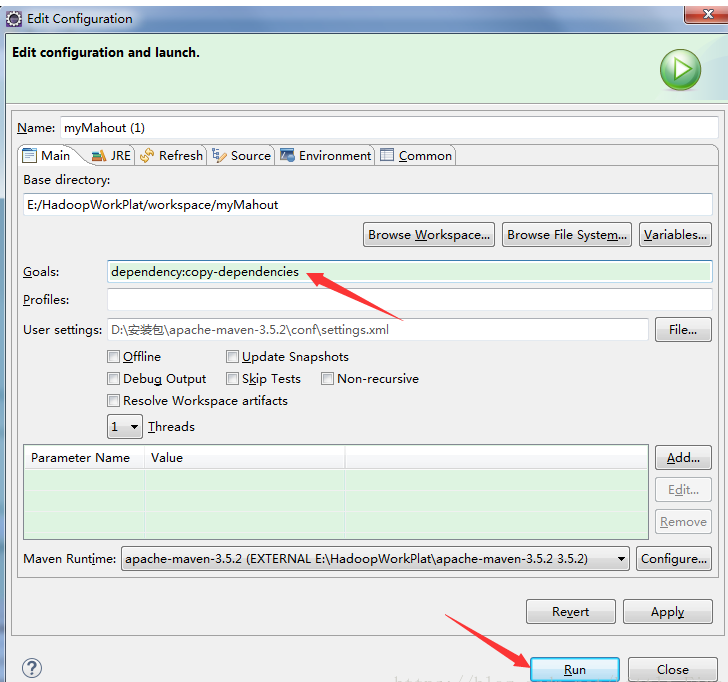728x682 pixels.
Task: Open the Common tab
Action: tap(416, 156)
